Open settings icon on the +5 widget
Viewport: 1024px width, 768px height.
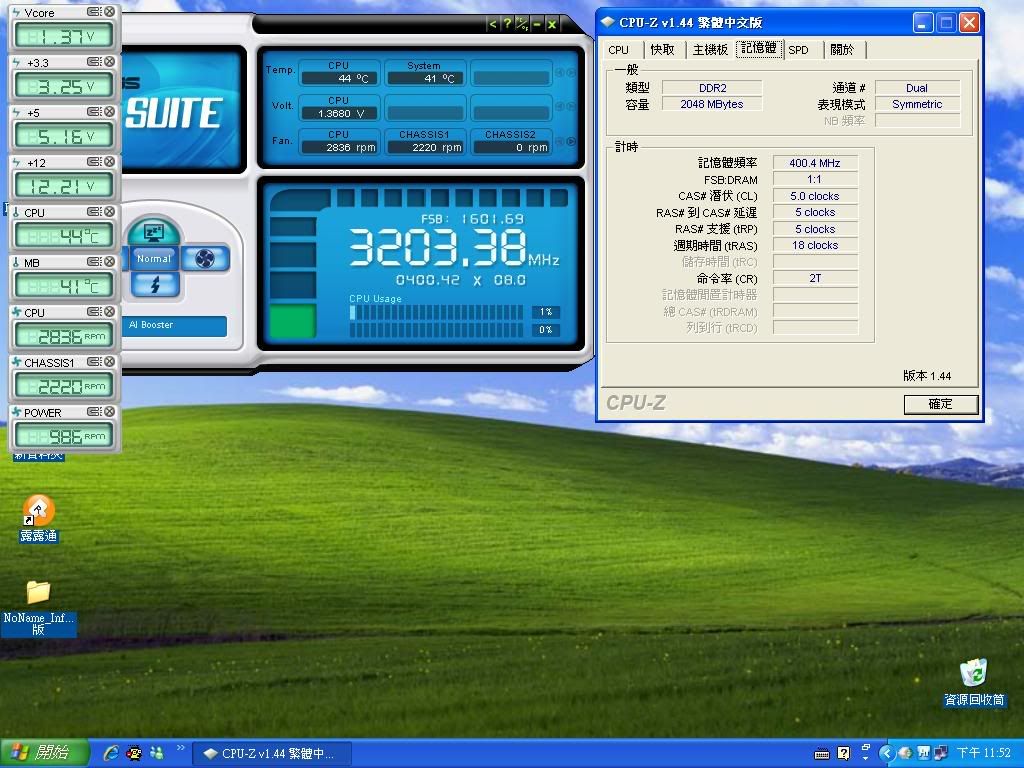pos(94,112)
